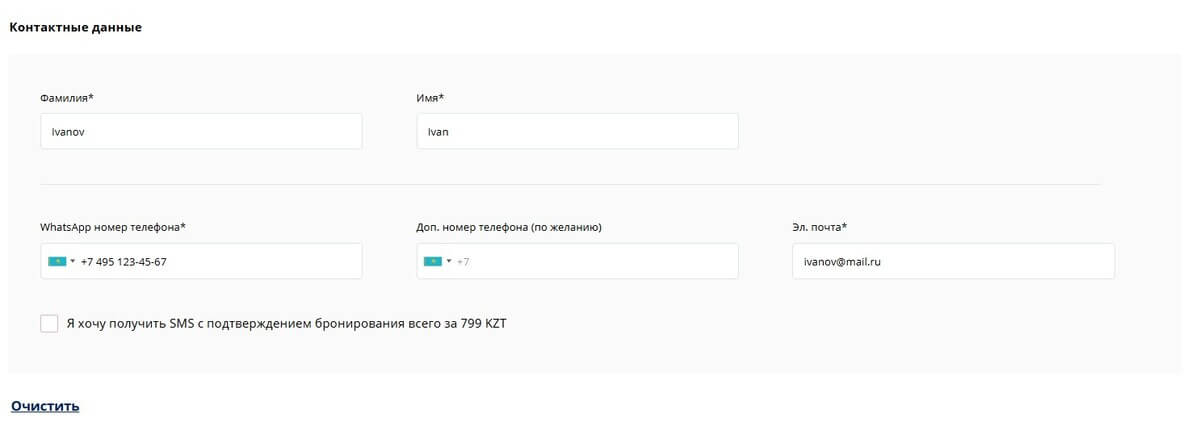Focus the Фамилия field containing Ivanov
The width and height of the screenshot is (1200, 439).
coord(201,131)
